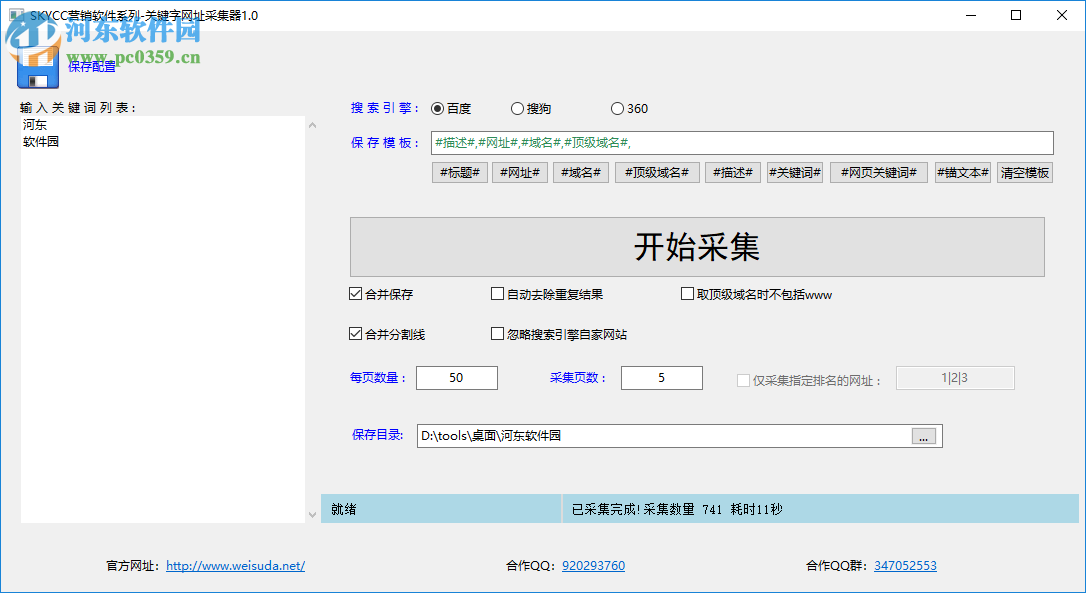
Task: Select the 搜狗 search engine option
Action: (x=517, y=108)
